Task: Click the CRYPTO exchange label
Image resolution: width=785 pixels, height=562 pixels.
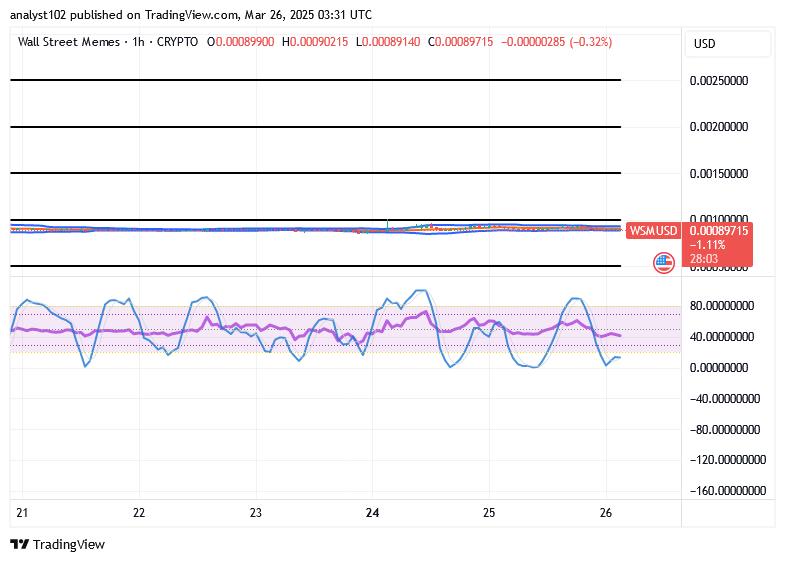Action: [177, 42]
